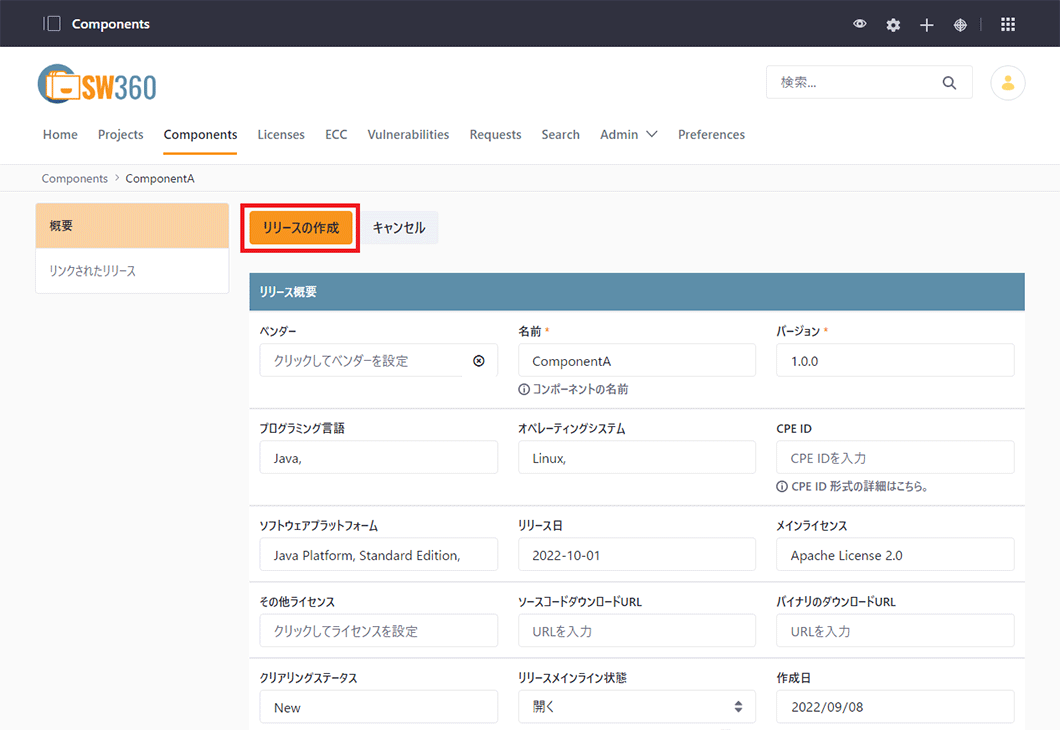Go to the Vulnerabilities tab

(x=408, y=135)
